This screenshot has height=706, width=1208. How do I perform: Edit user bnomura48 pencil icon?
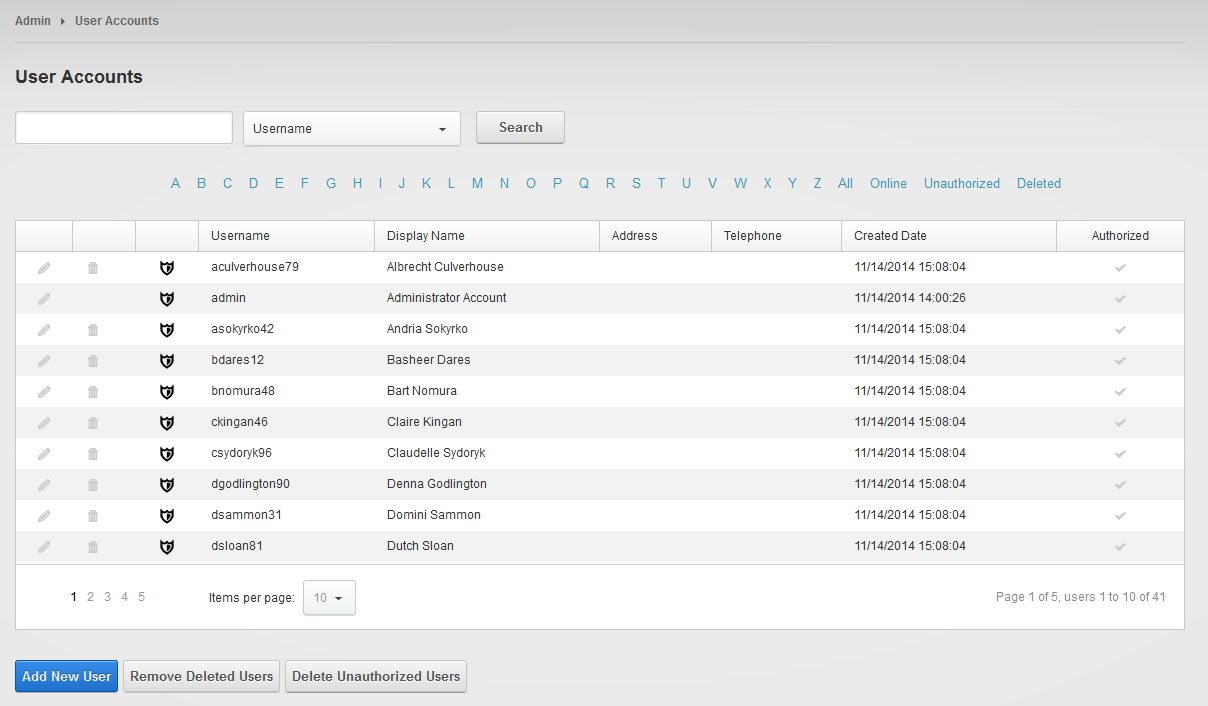coord(44,392)
